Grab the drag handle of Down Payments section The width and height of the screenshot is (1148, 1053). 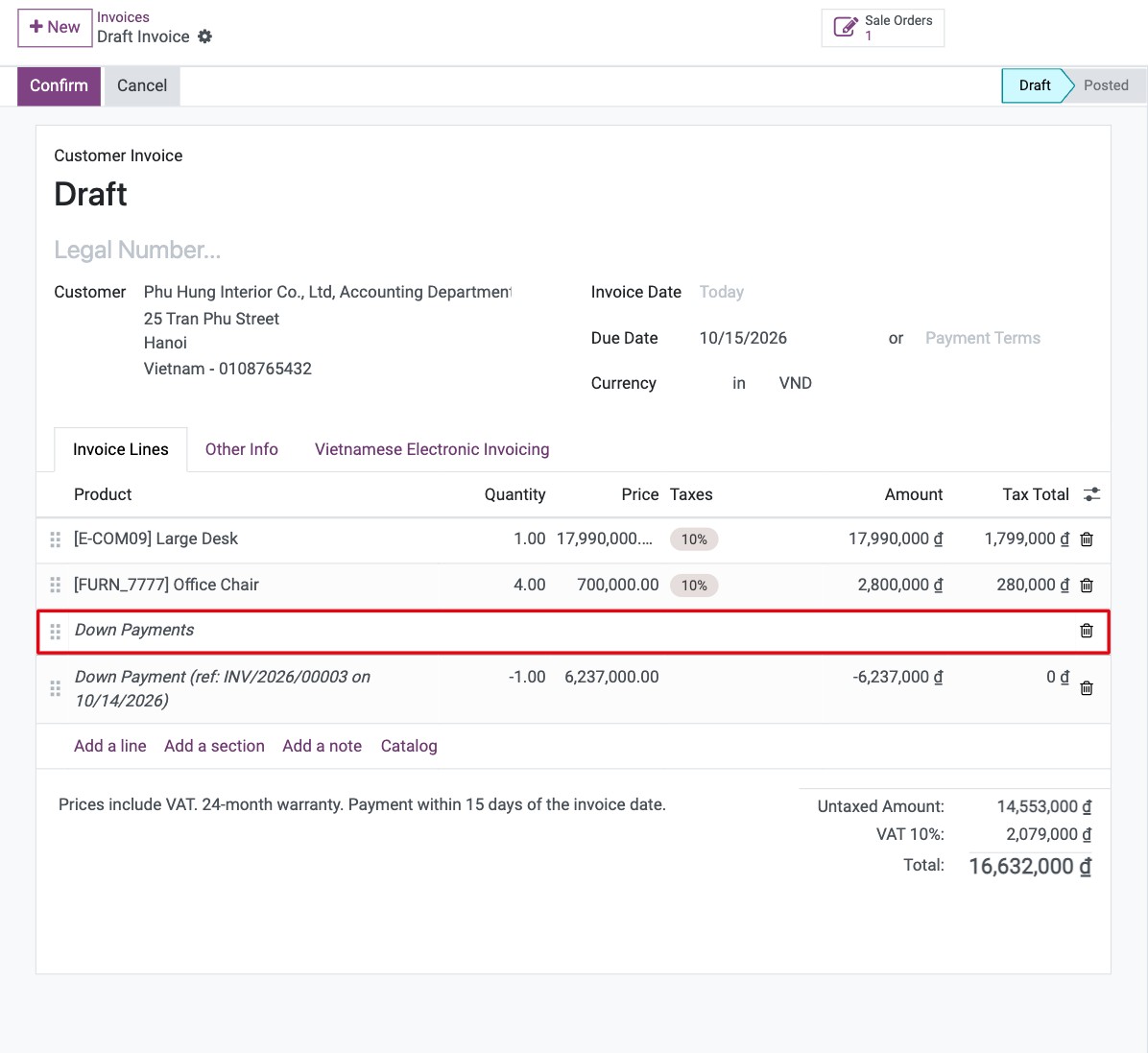click(55, 632)
